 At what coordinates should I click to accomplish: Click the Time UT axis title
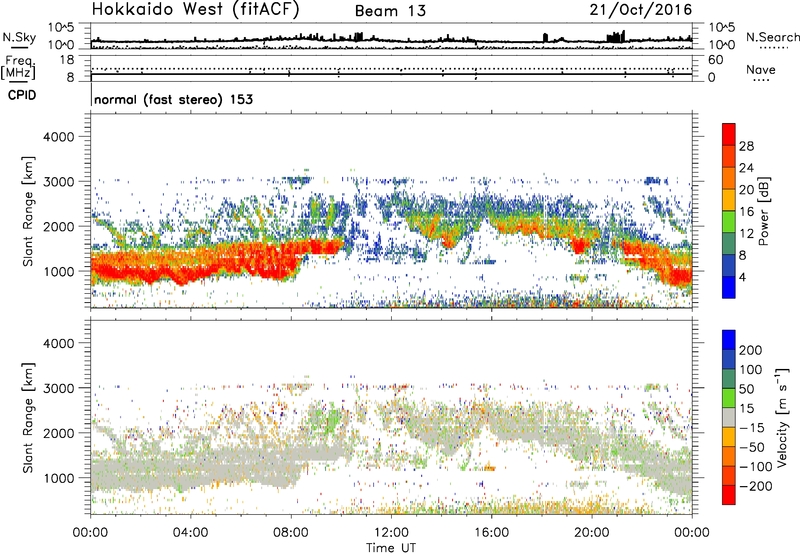pyautogui.click(x=391, y=548)
